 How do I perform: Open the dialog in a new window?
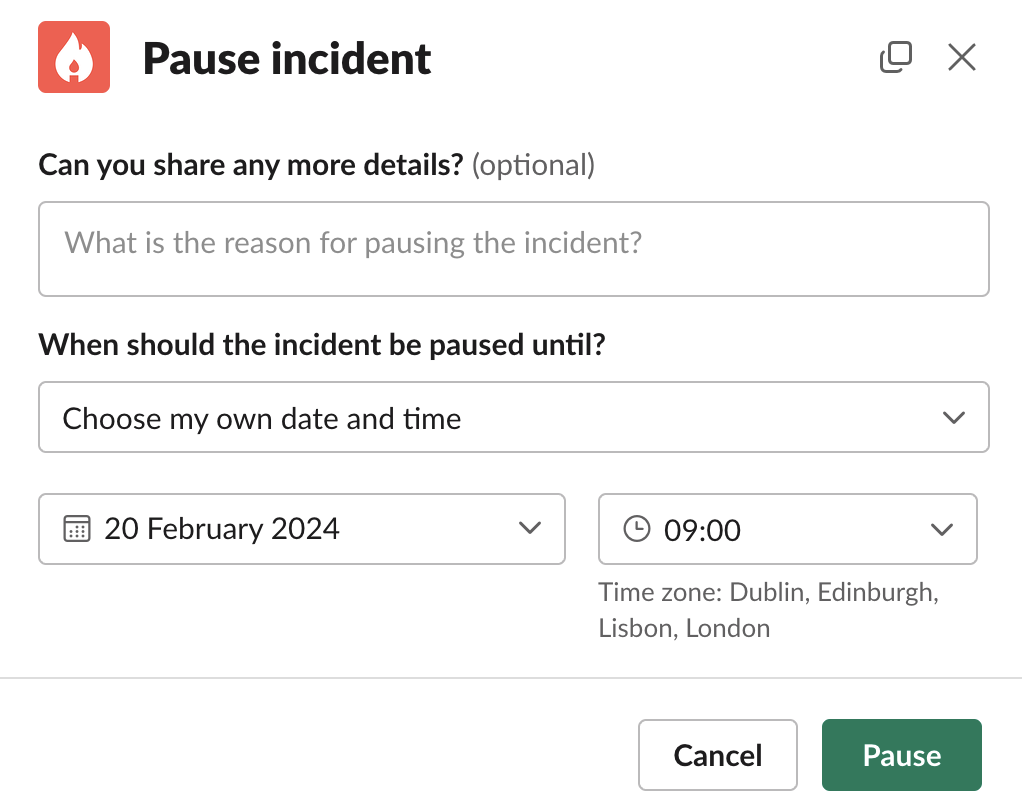[x=895, y=57]
